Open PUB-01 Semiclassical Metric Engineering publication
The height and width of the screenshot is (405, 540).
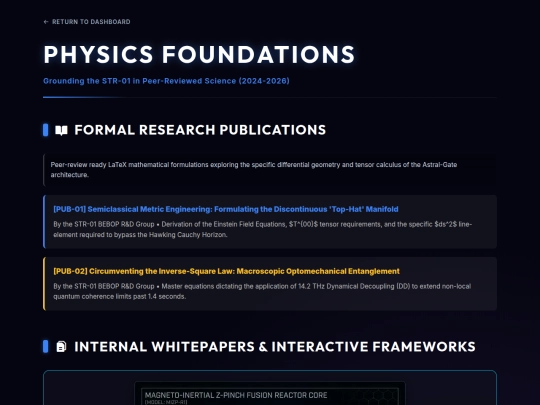point(226,209)
